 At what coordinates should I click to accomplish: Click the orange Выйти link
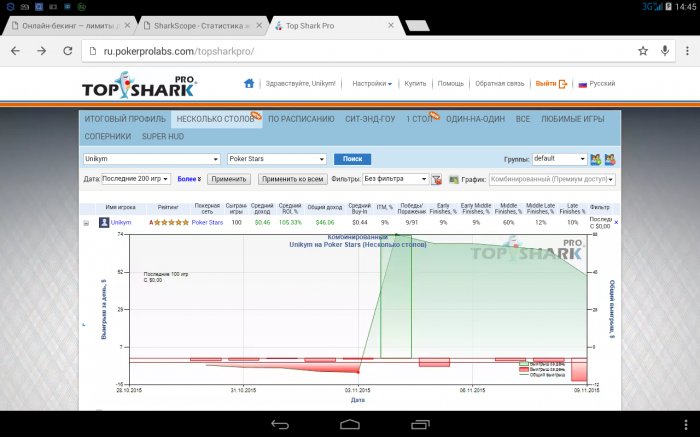click(546, 83)
